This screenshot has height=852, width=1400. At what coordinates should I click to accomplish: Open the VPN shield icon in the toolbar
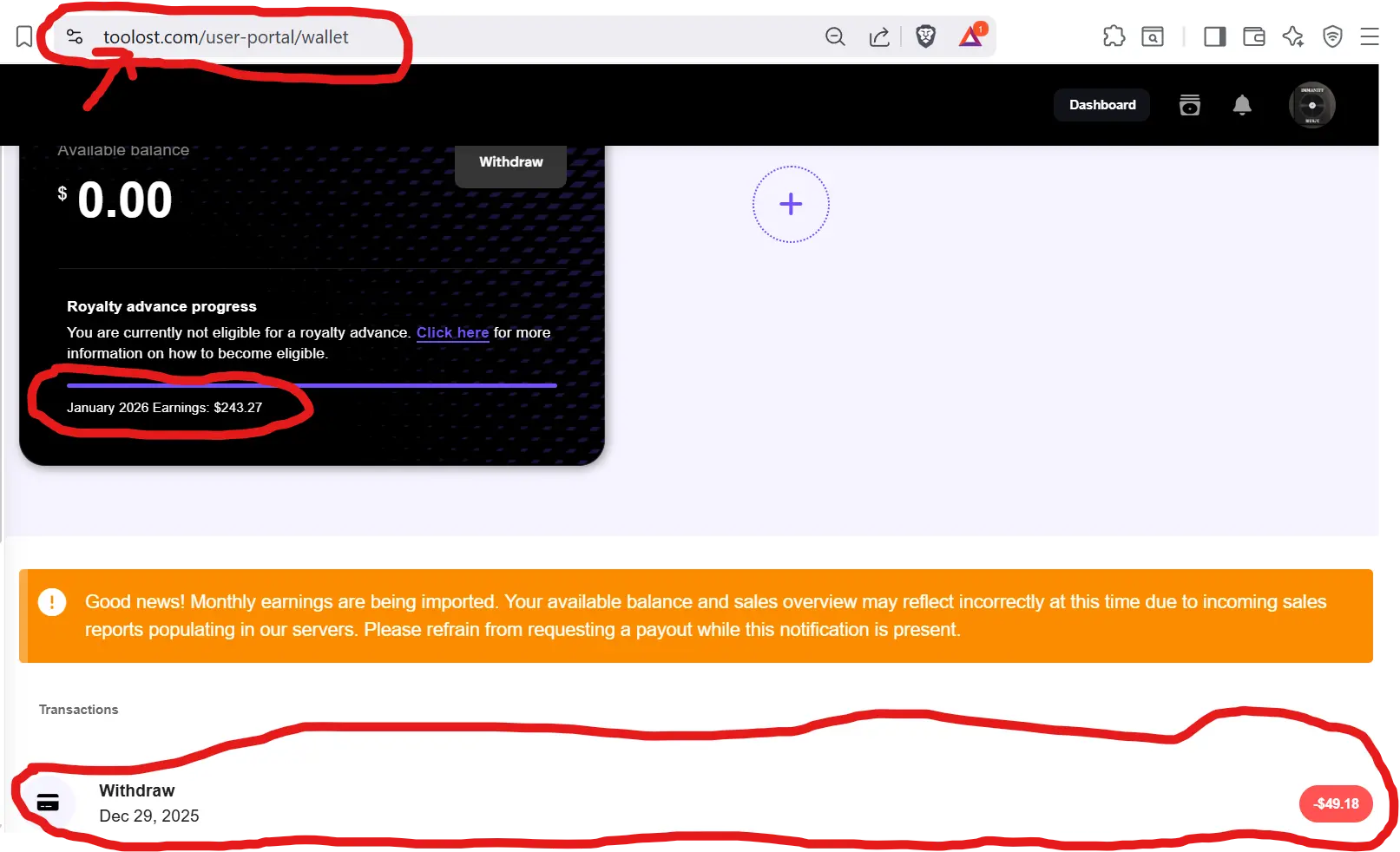[x=1332, y=36]
